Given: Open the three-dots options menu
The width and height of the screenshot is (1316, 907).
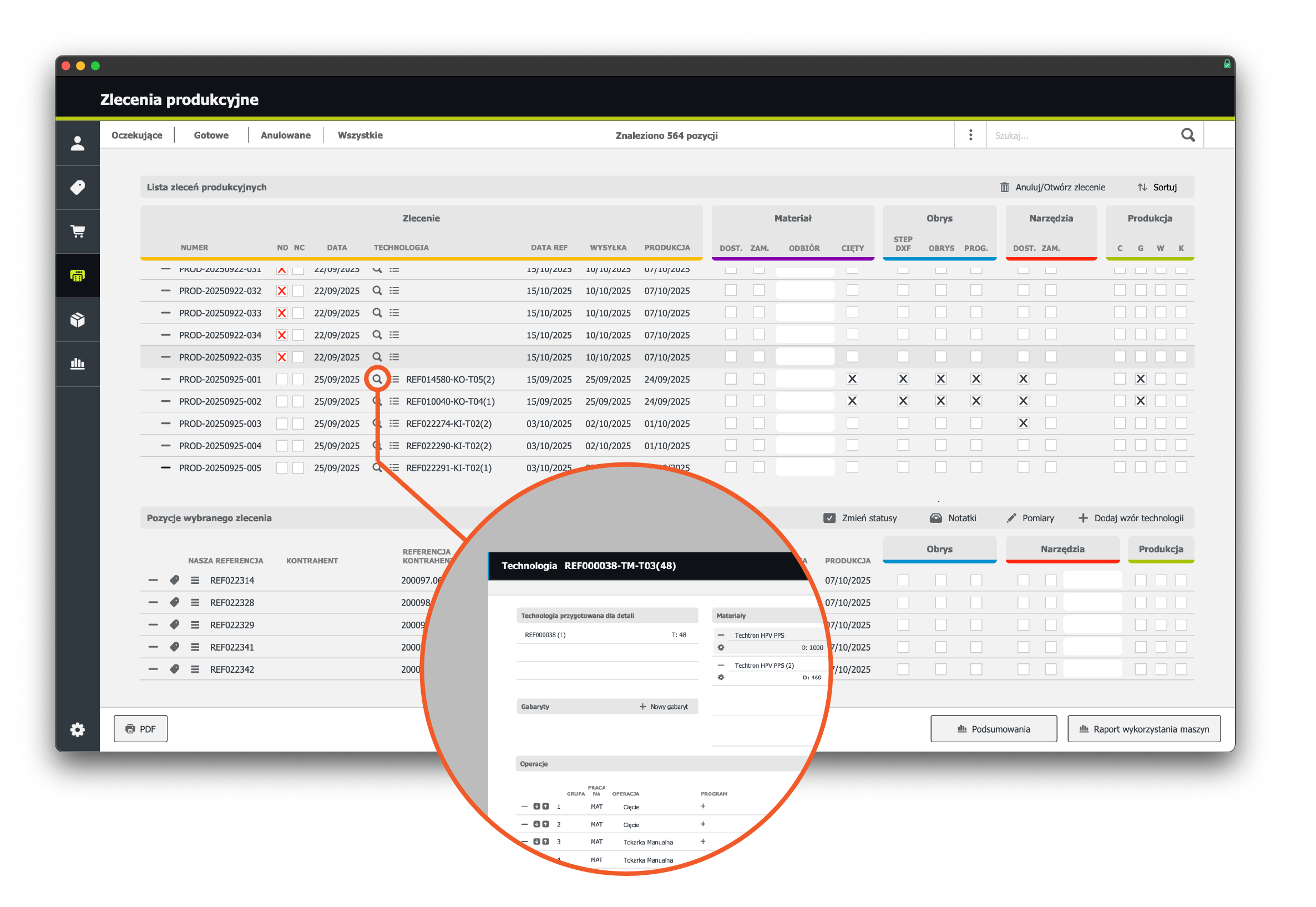Looking at the screenshot, I should (x=971, y=135).
